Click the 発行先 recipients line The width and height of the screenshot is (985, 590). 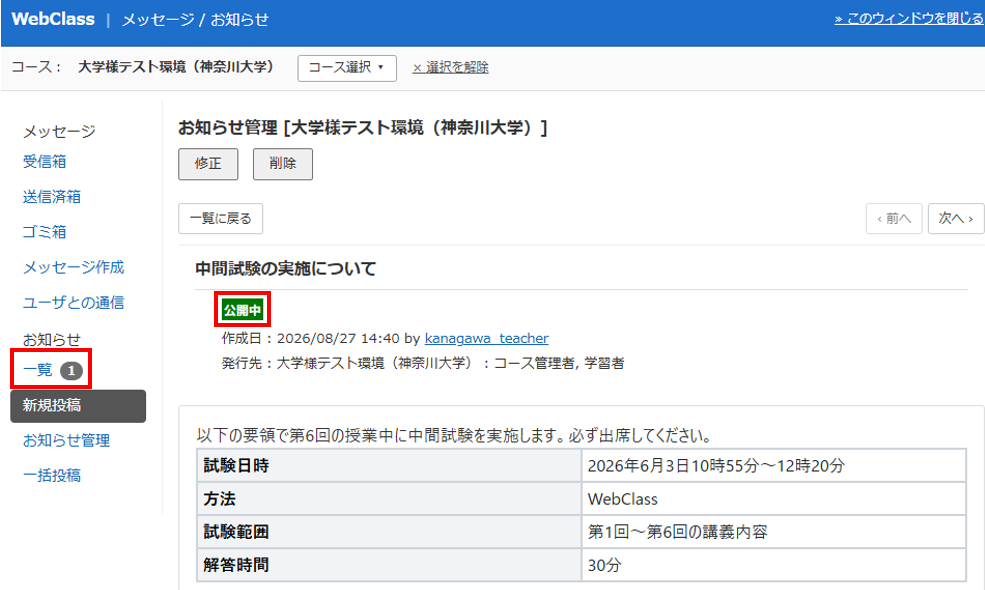tap(423, 363)
